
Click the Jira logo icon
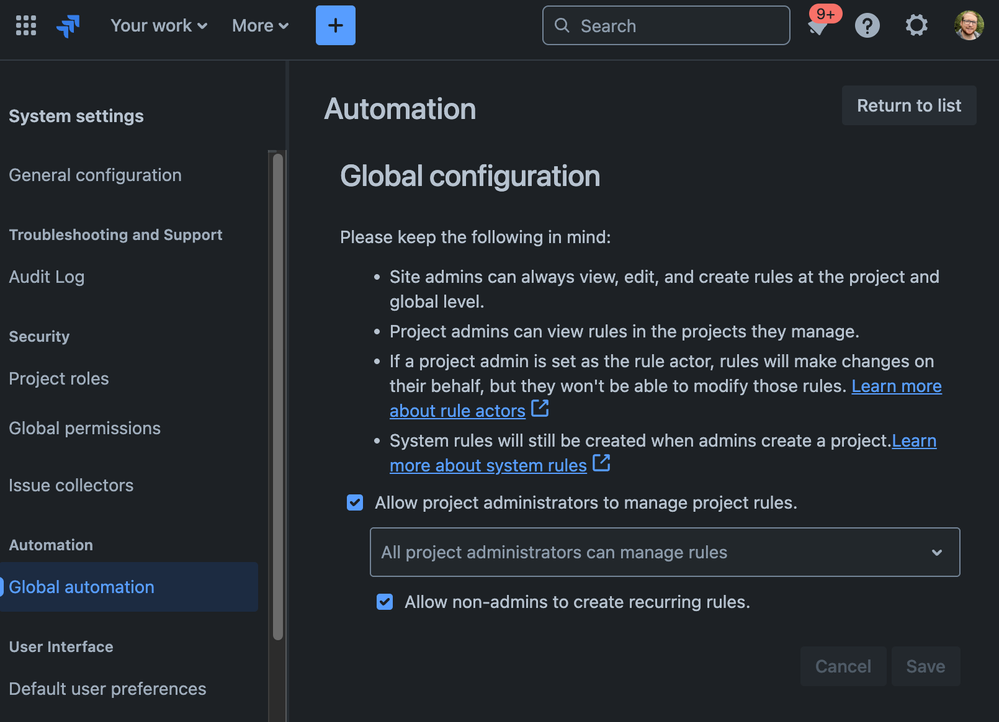tap(68, 25)
